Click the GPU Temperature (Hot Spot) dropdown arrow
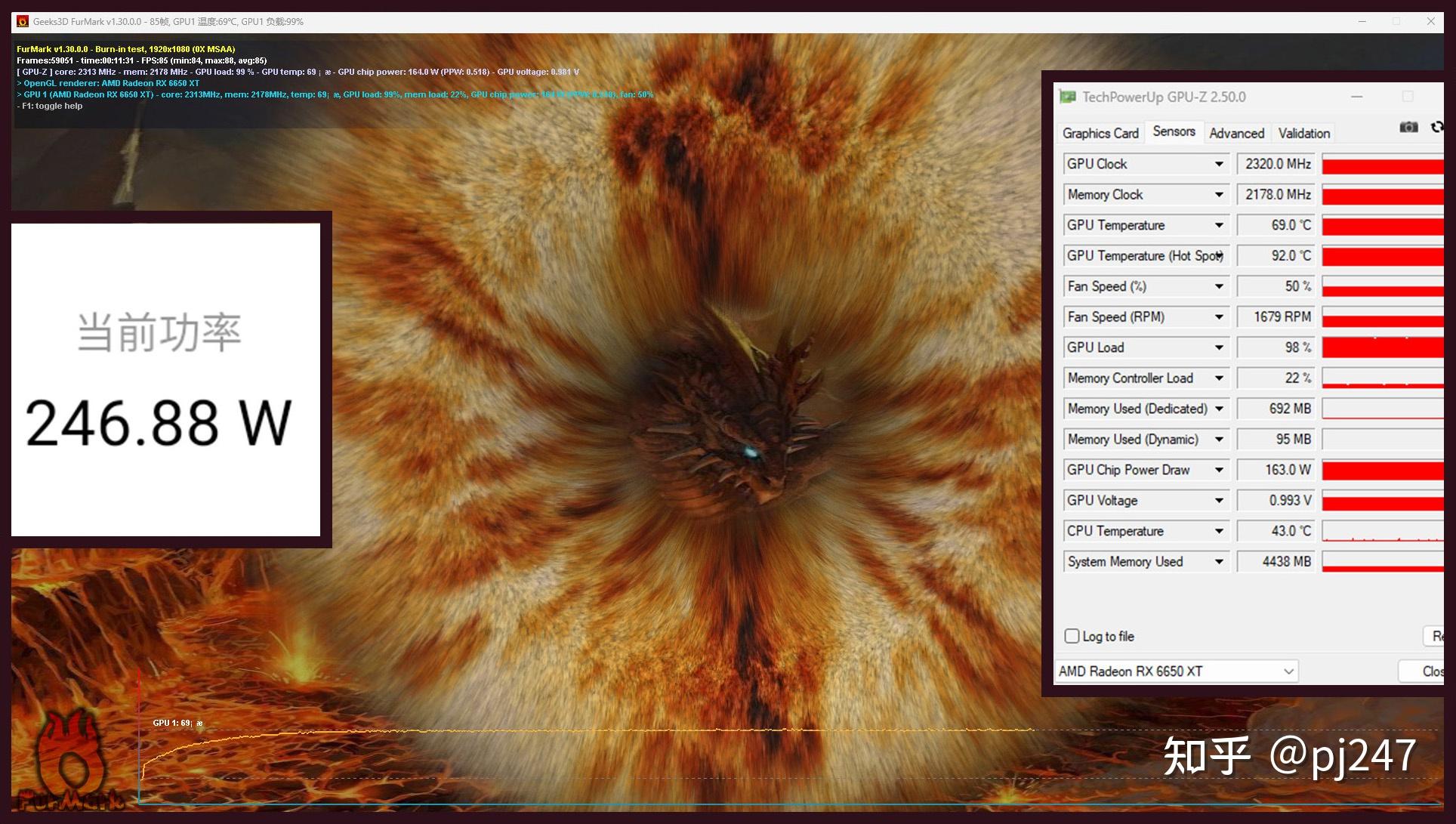This screenshot has height=824, width=1456. pyautogui.click(x=1219, y=256)
